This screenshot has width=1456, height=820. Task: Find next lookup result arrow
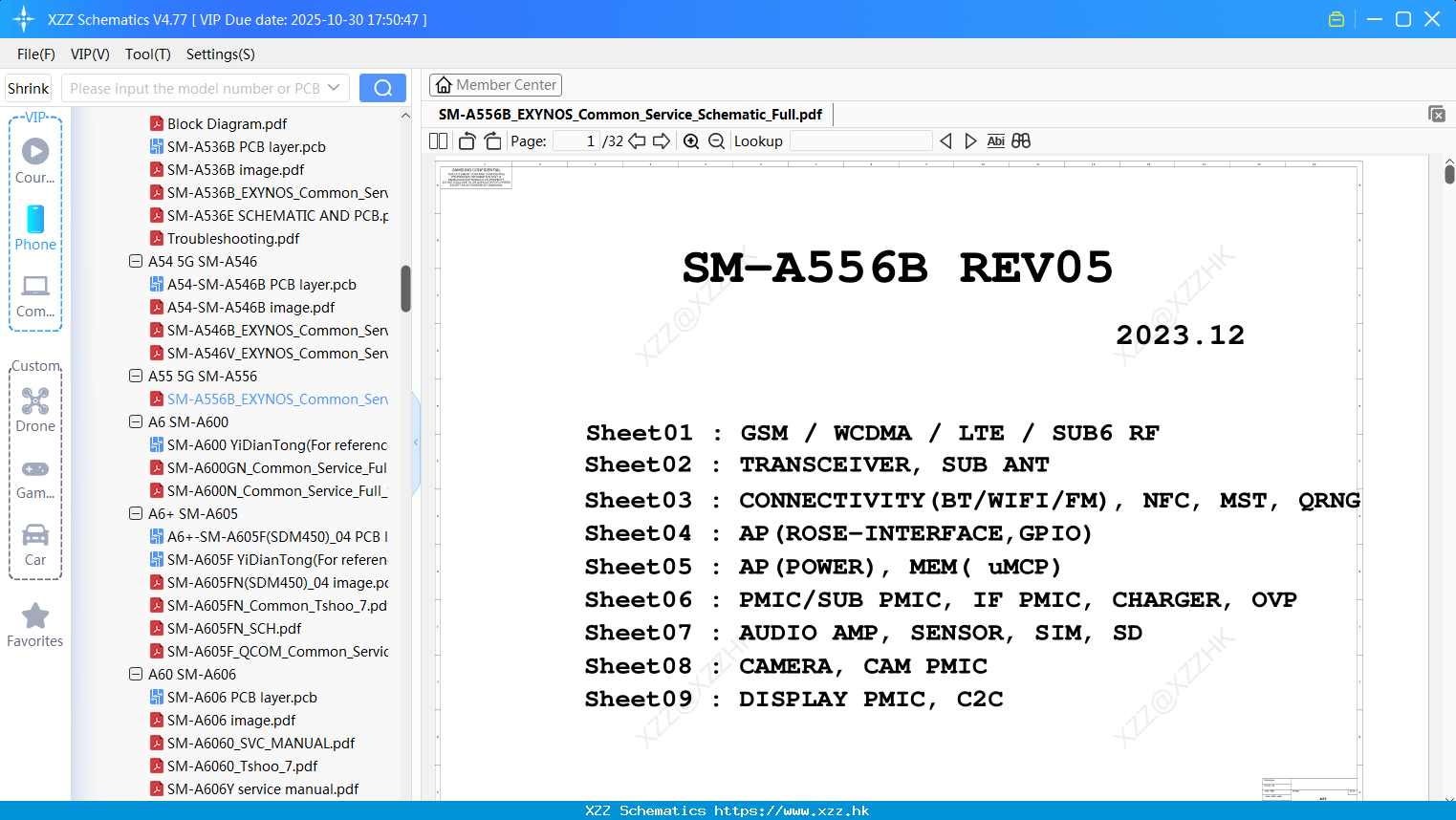tap(970, 141)
